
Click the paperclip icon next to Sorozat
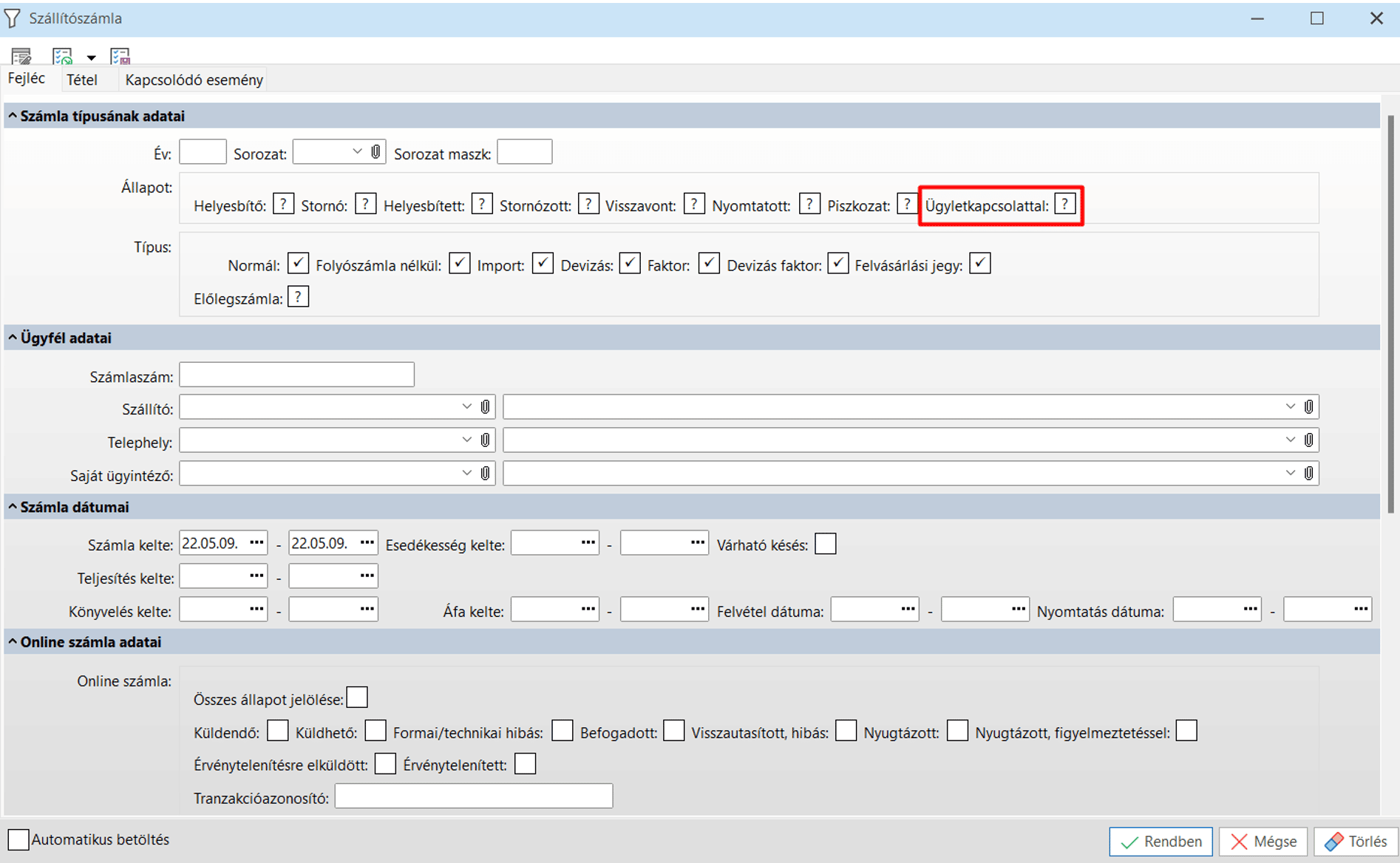[376, 151]
